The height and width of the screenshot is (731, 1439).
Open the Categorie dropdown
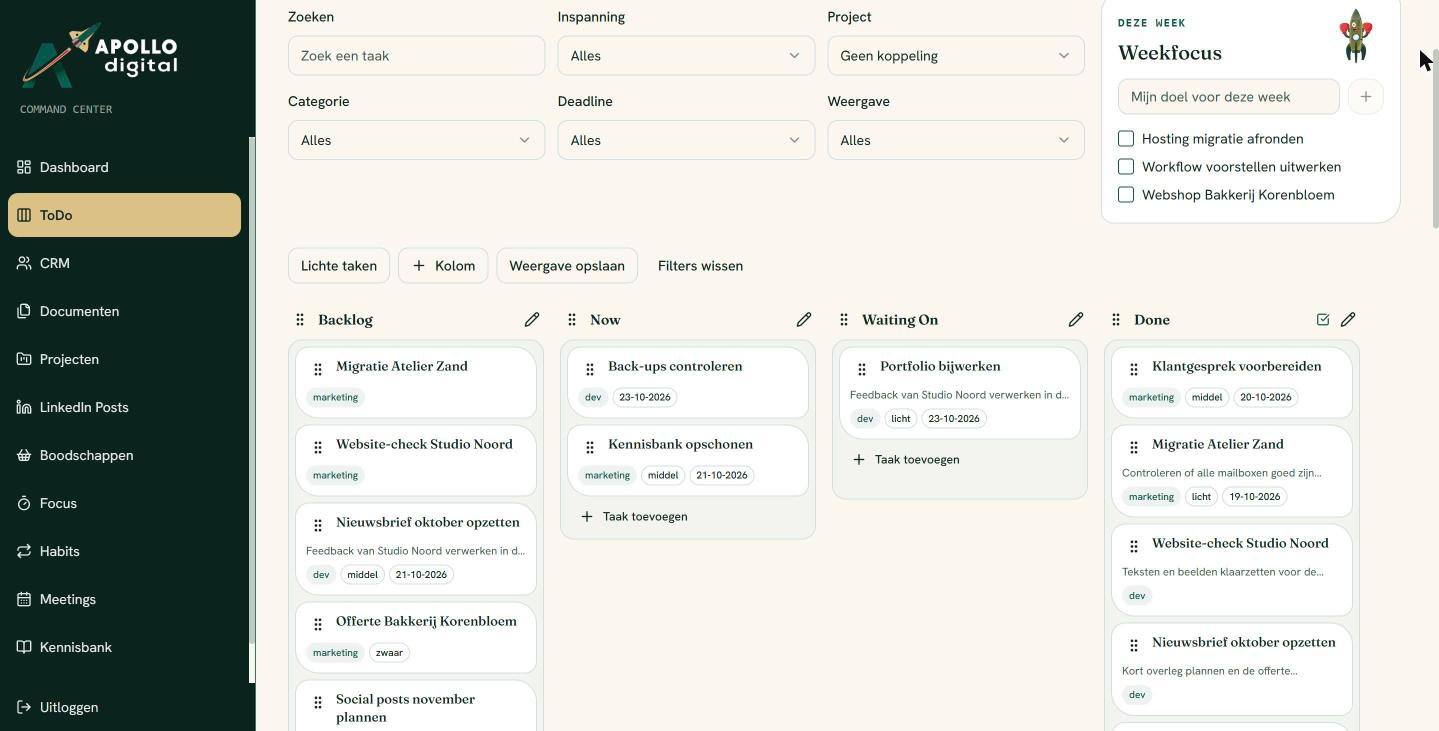tap(416, 140)
